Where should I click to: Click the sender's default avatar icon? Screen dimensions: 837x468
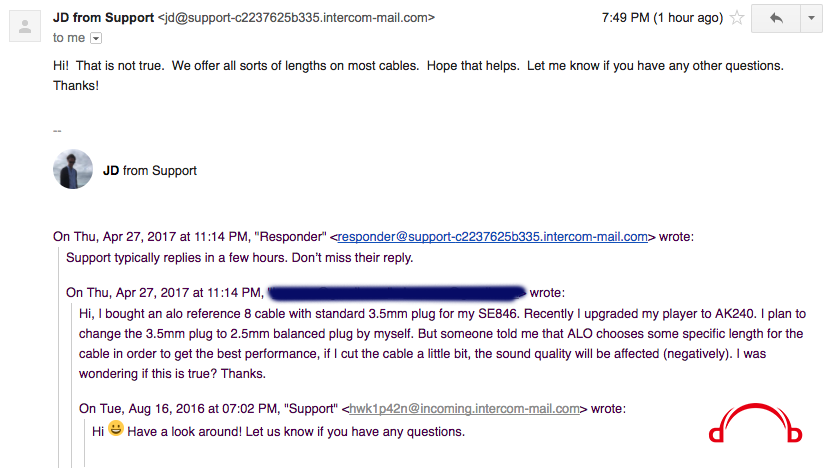(25, 26)
